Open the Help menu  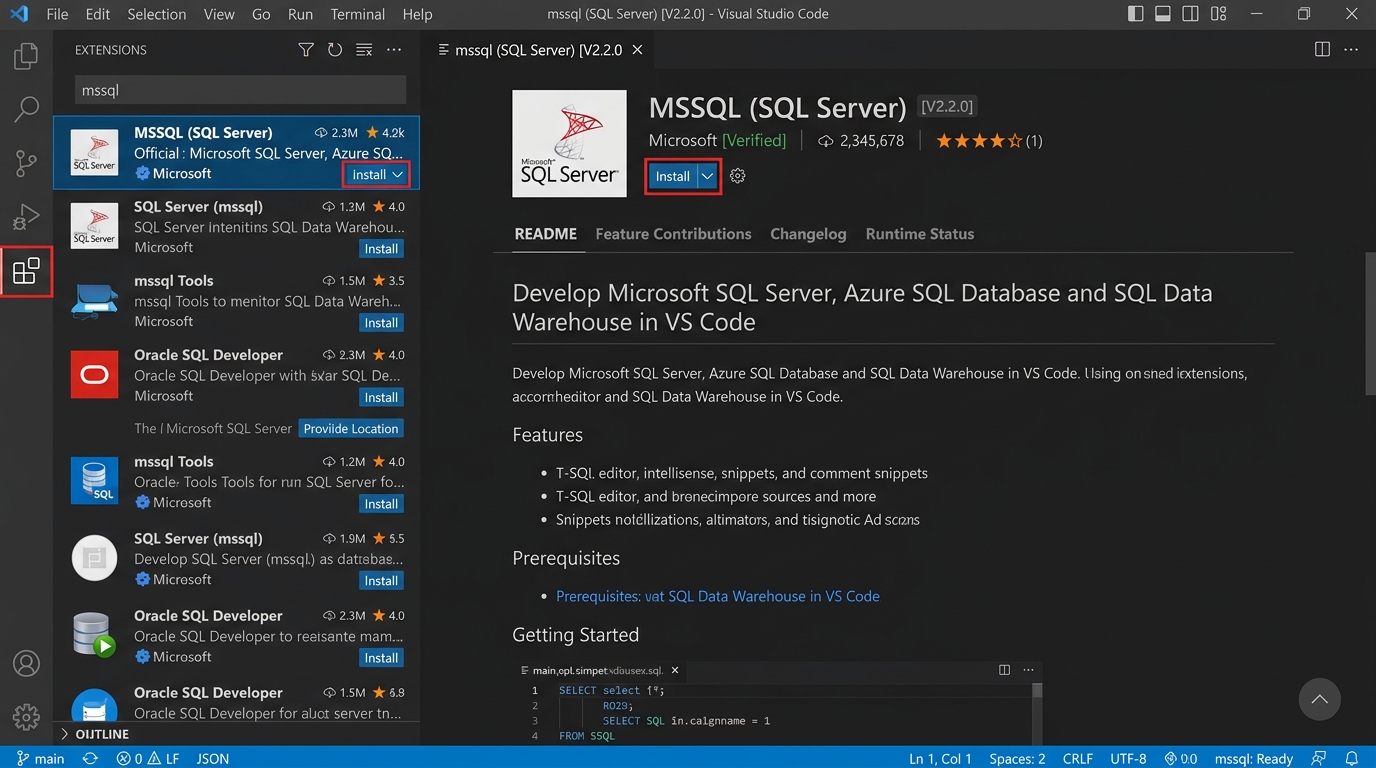pyautogui.click(x=417, y=14)
